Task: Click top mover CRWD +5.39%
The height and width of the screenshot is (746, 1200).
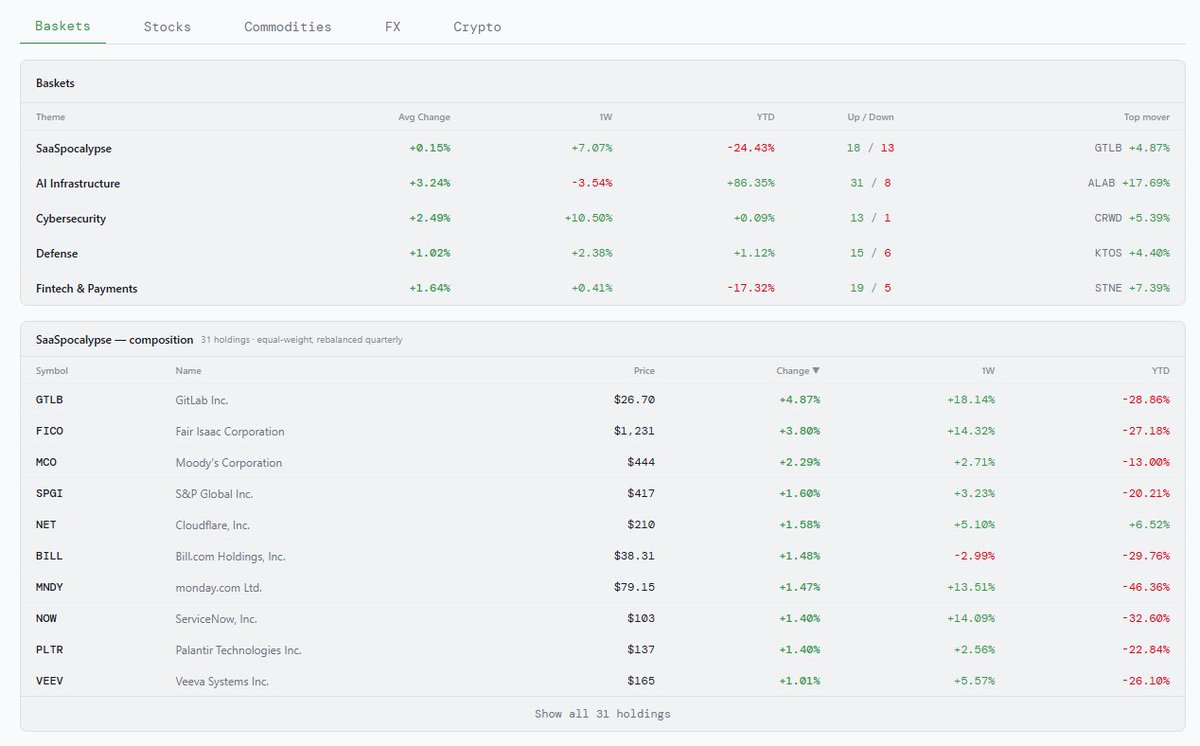Action: (x=1132, y=218)
